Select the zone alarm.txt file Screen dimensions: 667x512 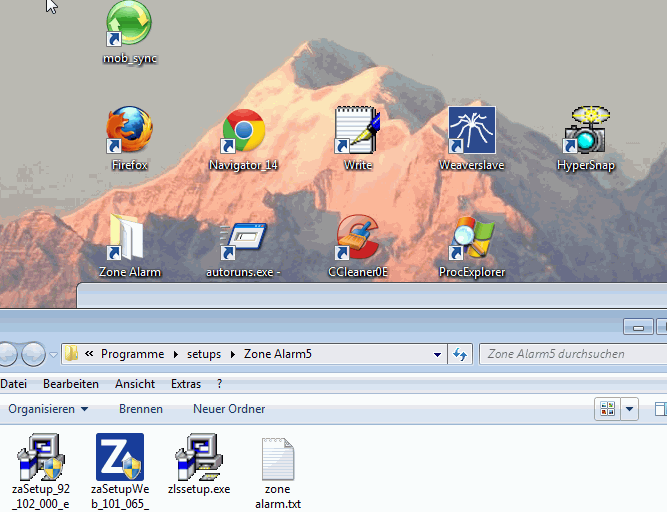278,473
